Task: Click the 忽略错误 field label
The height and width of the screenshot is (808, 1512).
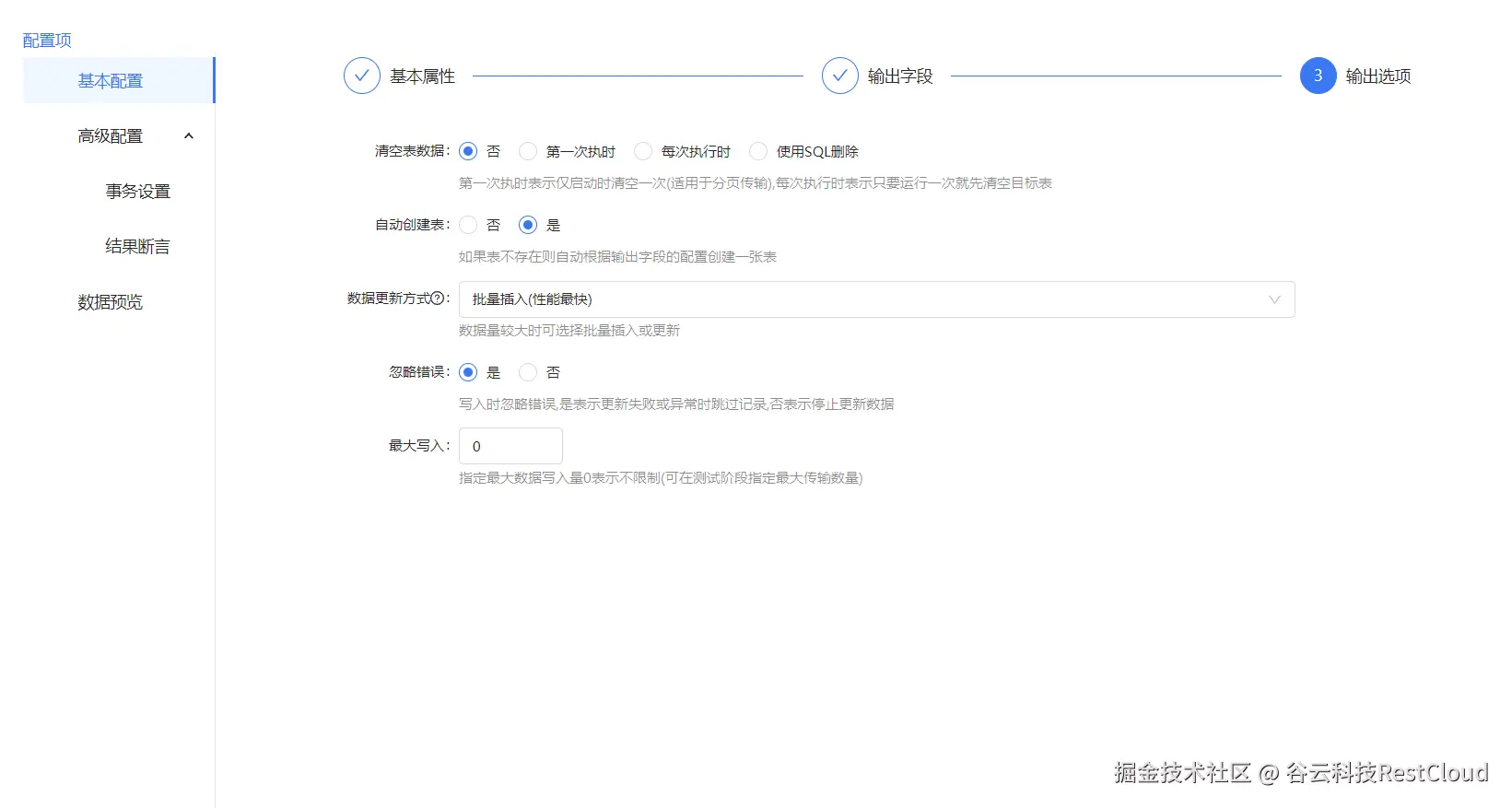Action: [419, 372]
